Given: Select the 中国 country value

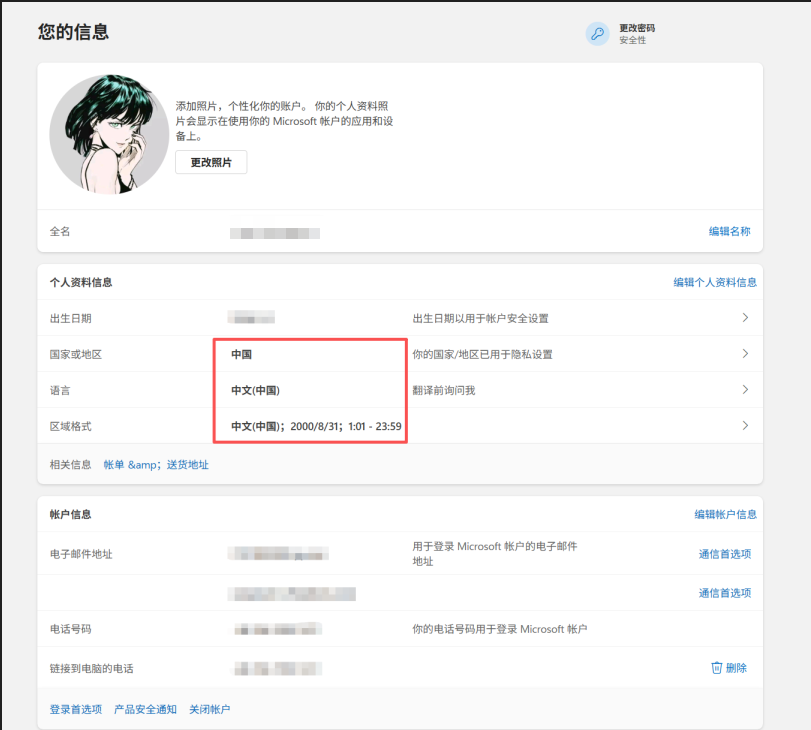Looking at the screenshot, I should tap(241, 354).
